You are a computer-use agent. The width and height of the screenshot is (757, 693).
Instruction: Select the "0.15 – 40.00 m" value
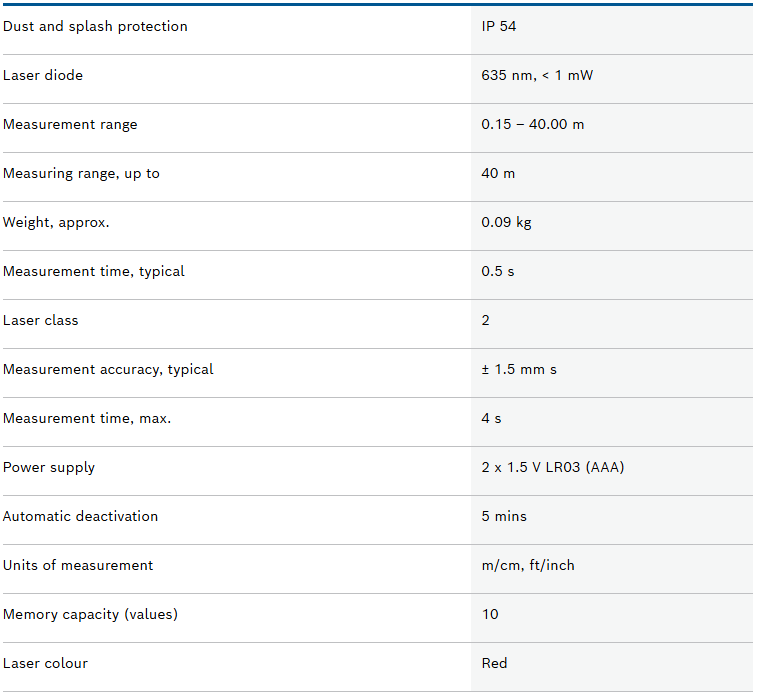[x=532, y=125]
